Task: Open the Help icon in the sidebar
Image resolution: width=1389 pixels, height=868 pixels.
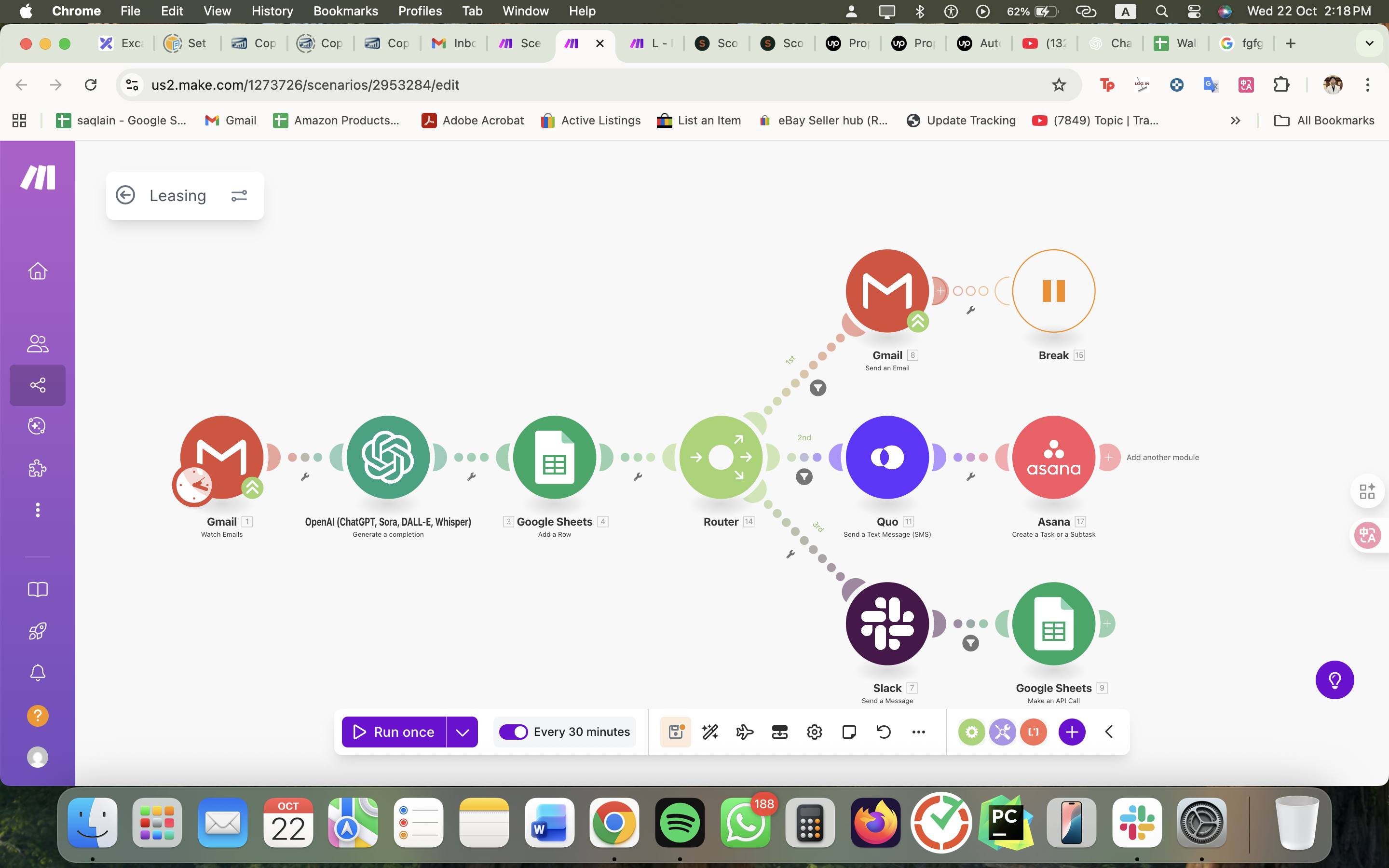Action: tap(37, 715)
